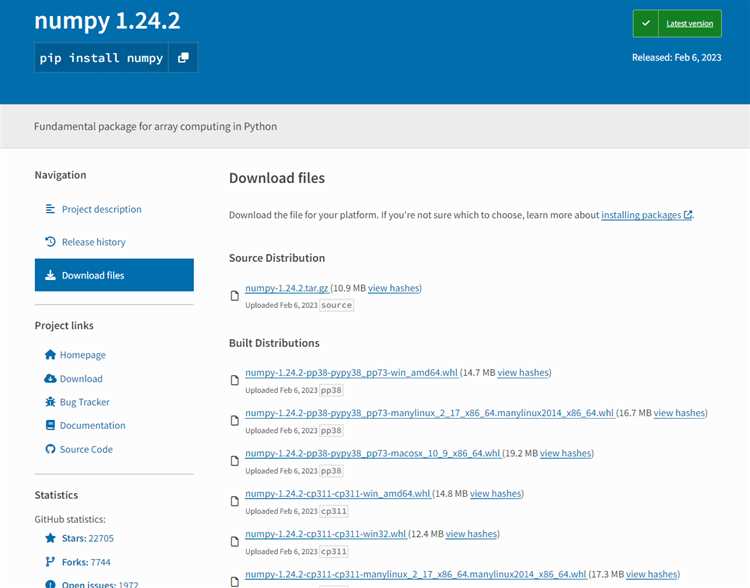Image resolution: width=750 pixels, height=588 pixels.
Task: Copy pip install command to clipboard
Action: 183,58
